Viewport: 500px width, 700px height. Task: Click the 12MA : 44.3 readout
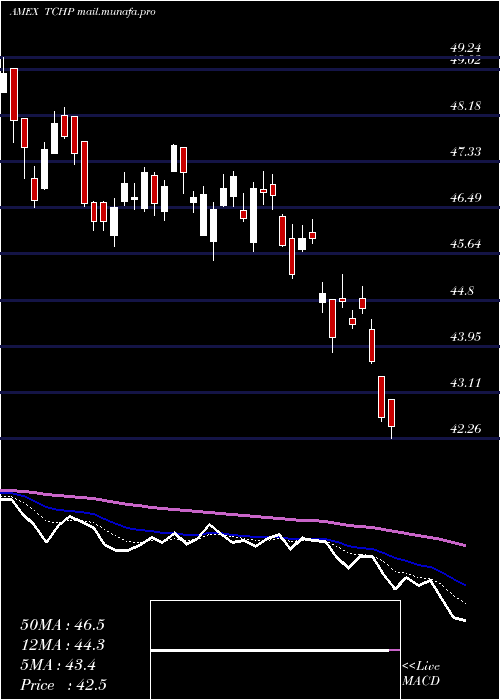pos(62,645)
